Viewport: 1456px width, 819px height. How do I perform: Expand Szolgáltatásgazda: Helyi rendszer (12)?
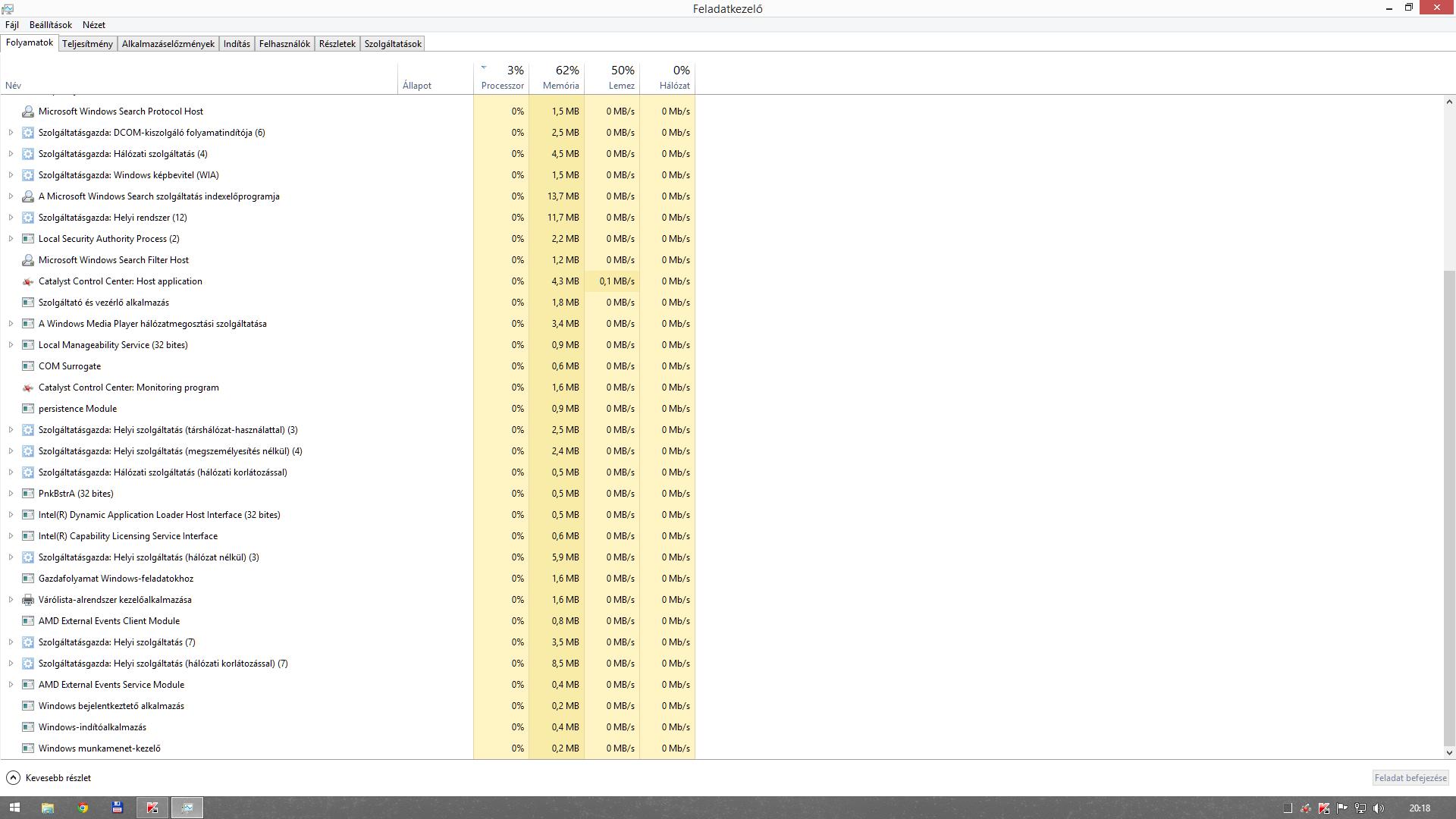(x=11, y=218)
